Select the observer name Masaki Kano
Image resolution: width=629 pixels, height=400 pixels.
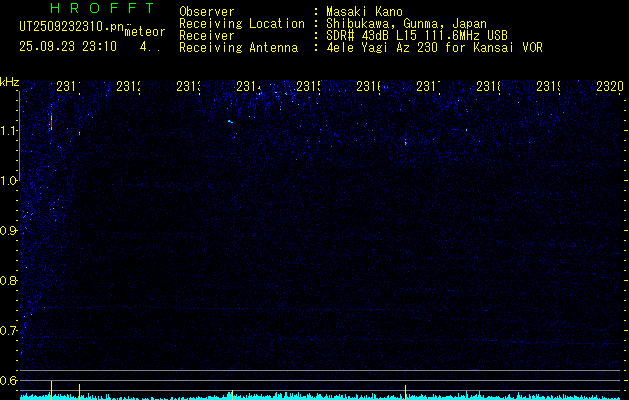pyautogui.click(x=364, y=12)
